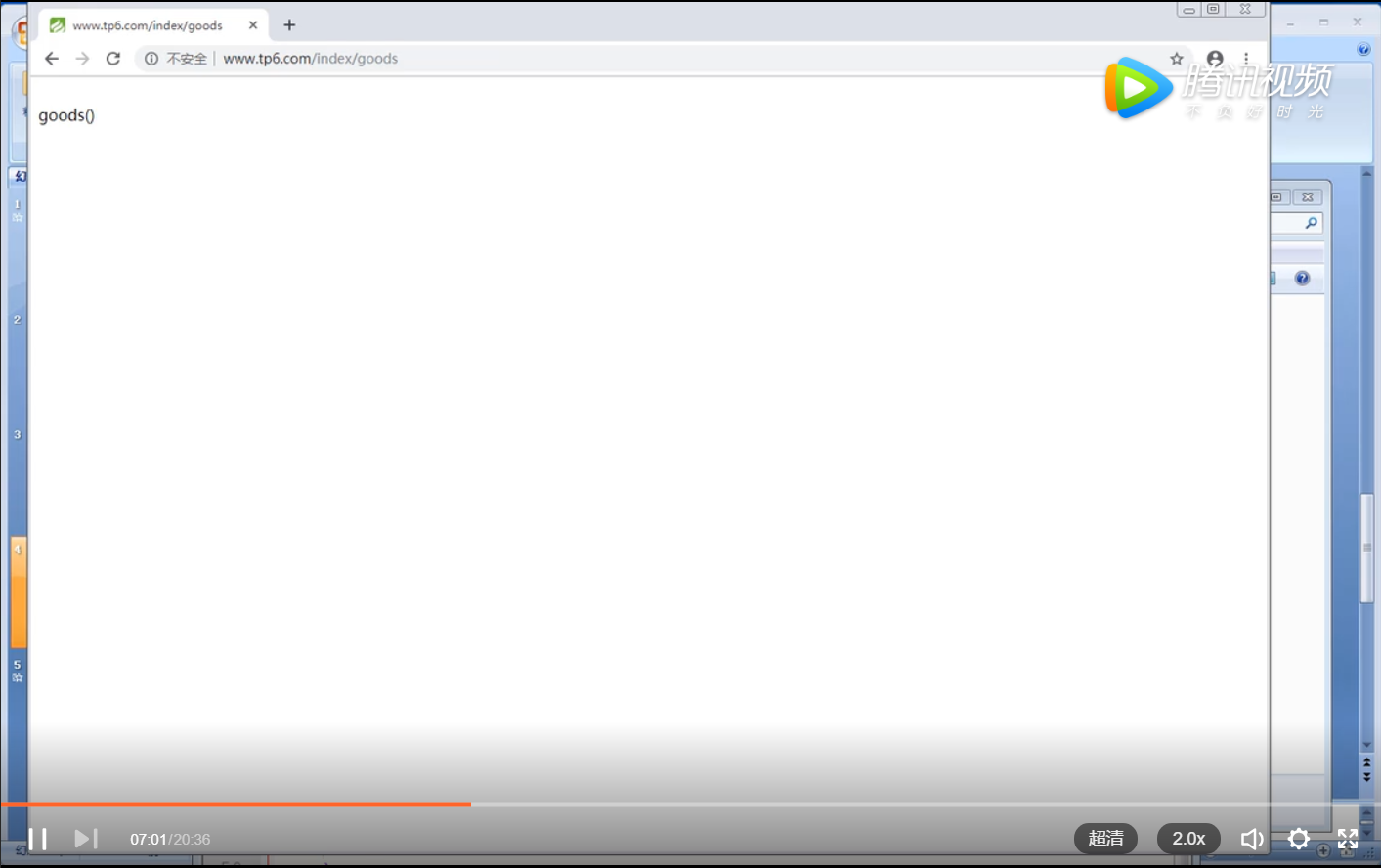
Task: Mute the video volume speaker icon
Action: pyautogui.click(x=1252, y=839)
